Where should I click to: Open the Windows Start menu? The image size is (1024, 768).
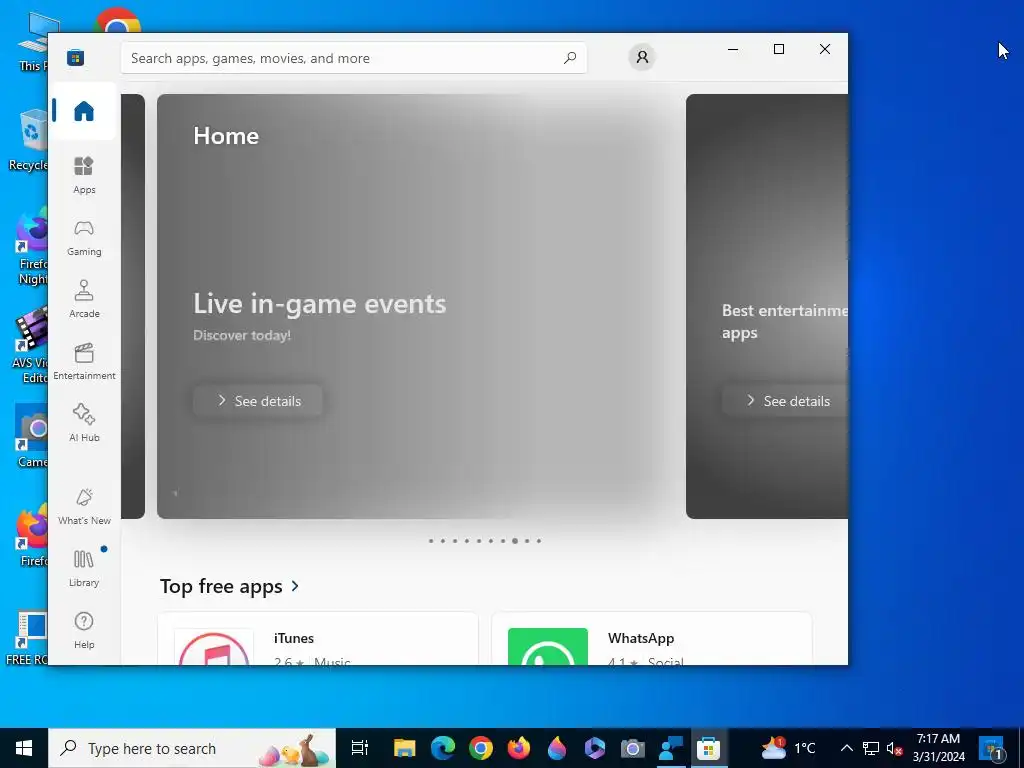(24, 748)
